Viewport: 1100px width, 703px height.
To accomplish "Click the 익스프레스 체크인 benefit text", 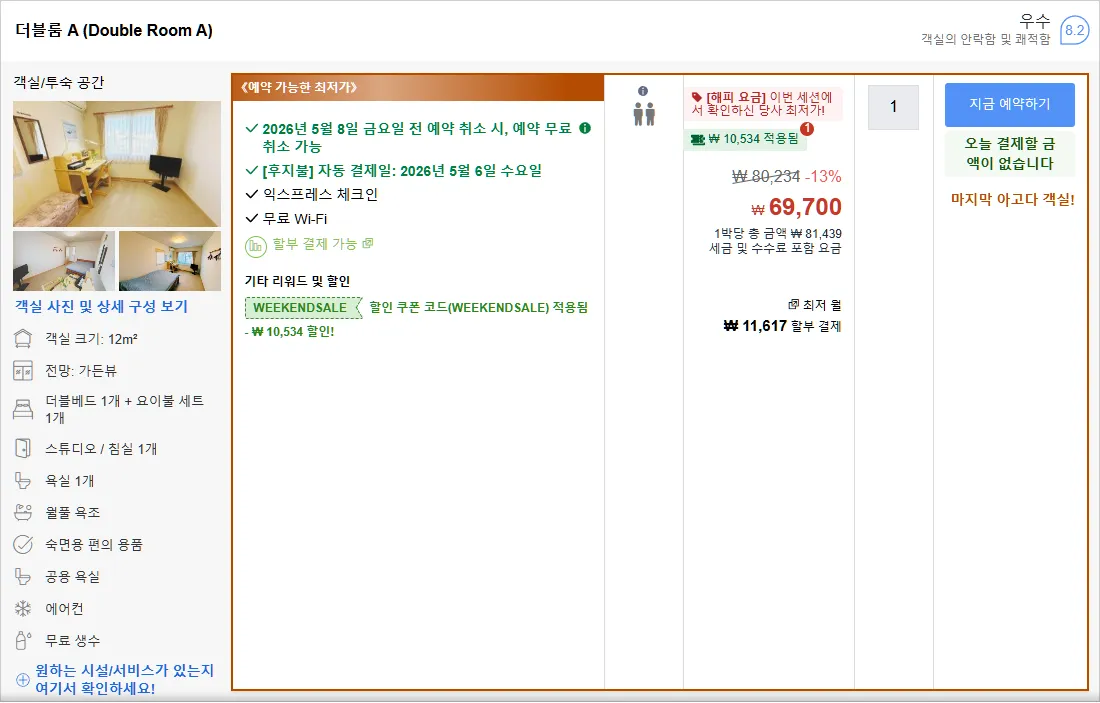I will pos(320,194).
